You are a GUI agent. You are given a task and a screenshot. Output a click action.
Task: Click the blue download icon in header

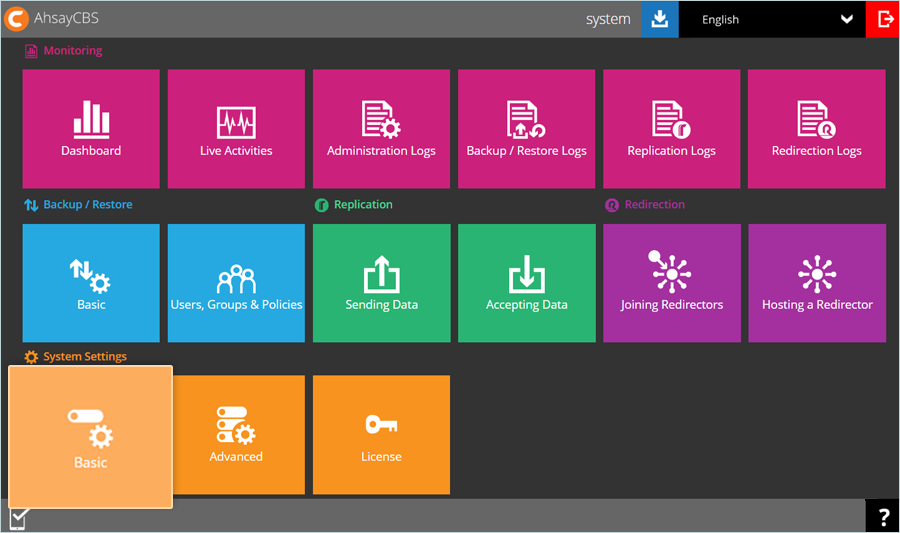tap(660, 19)
